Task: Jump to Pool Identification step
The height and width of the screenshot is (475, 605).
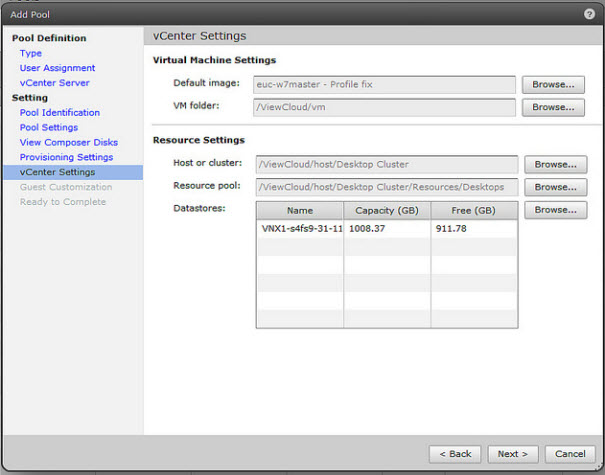Action: (59, 113)
